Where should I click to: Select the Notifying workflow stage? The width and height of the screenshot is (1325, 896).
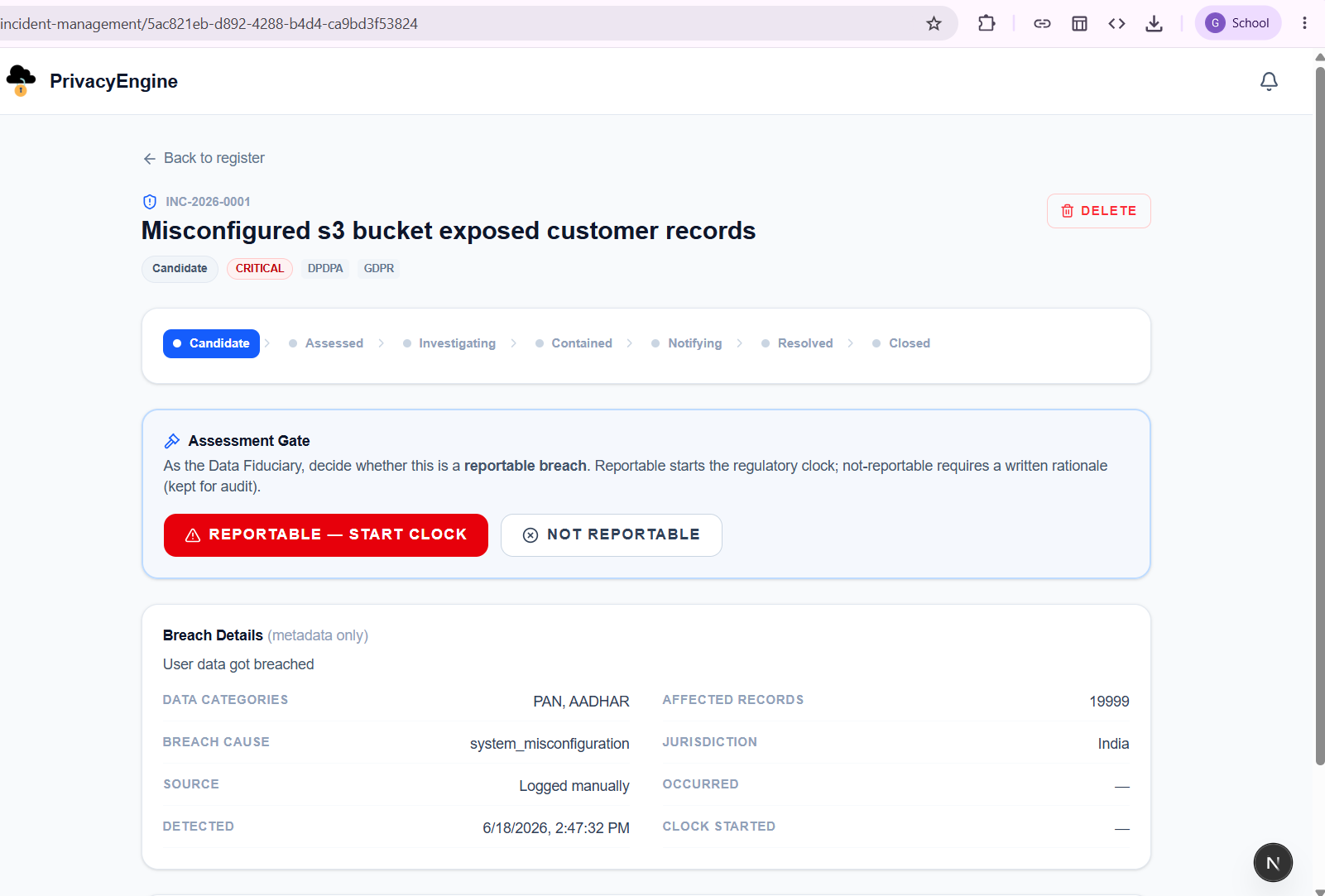click(x=687, y=343)
